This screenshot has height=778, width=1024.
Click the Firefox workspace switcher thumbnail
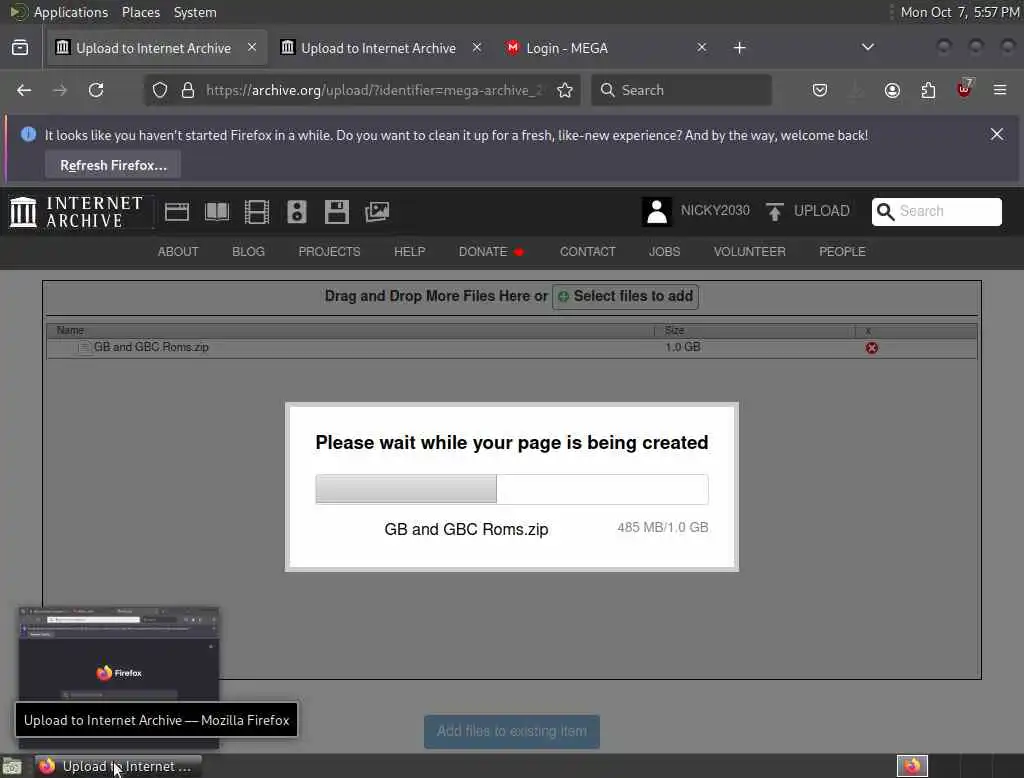(912, 766)
